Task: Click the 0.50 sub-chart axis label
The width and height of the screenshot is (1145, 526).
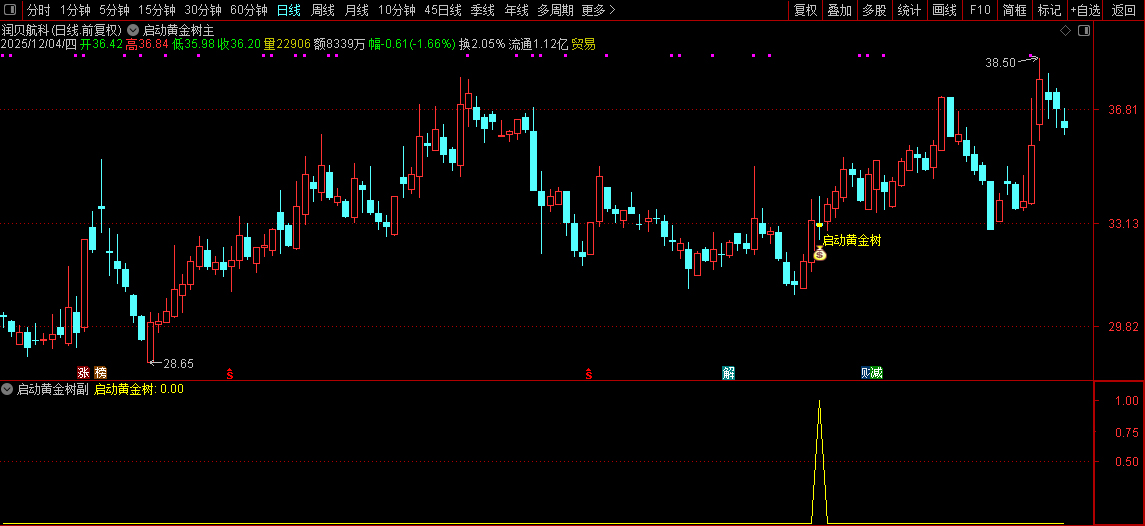Action: (1127, 461)
